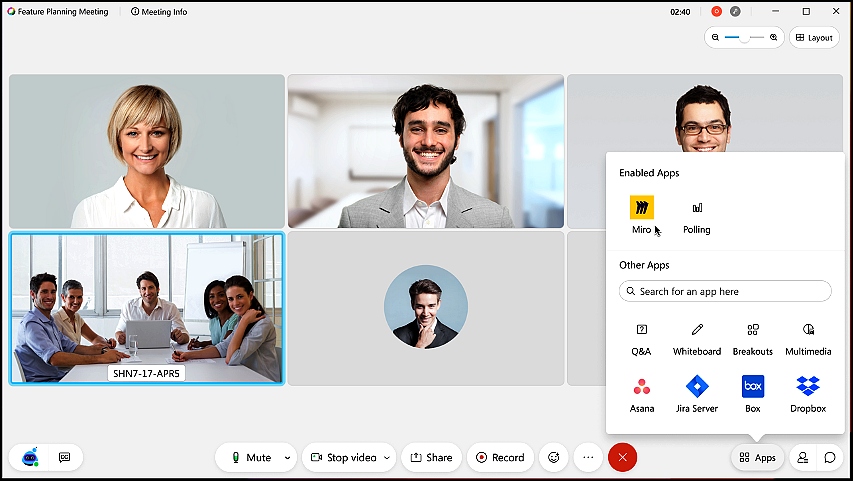This screenshot has height=481, width=853.
Task: Open the Miro app icon
Action: [x=641, y=207]
